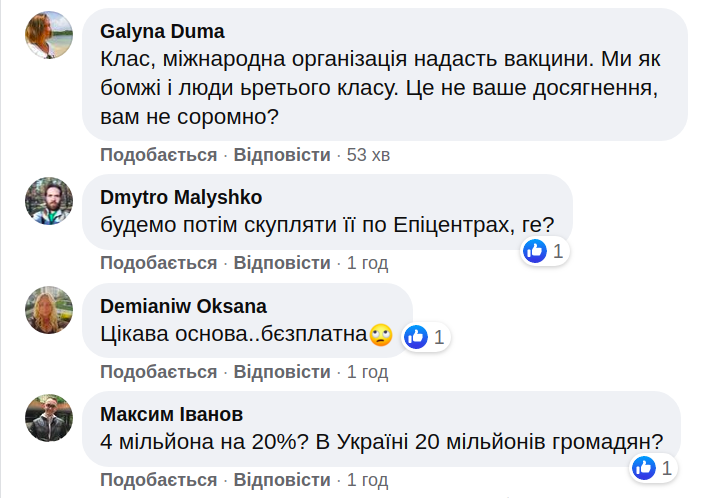Open Максим Іванов's profile name link
727x498 pixels.
click(x=172, y=414)
